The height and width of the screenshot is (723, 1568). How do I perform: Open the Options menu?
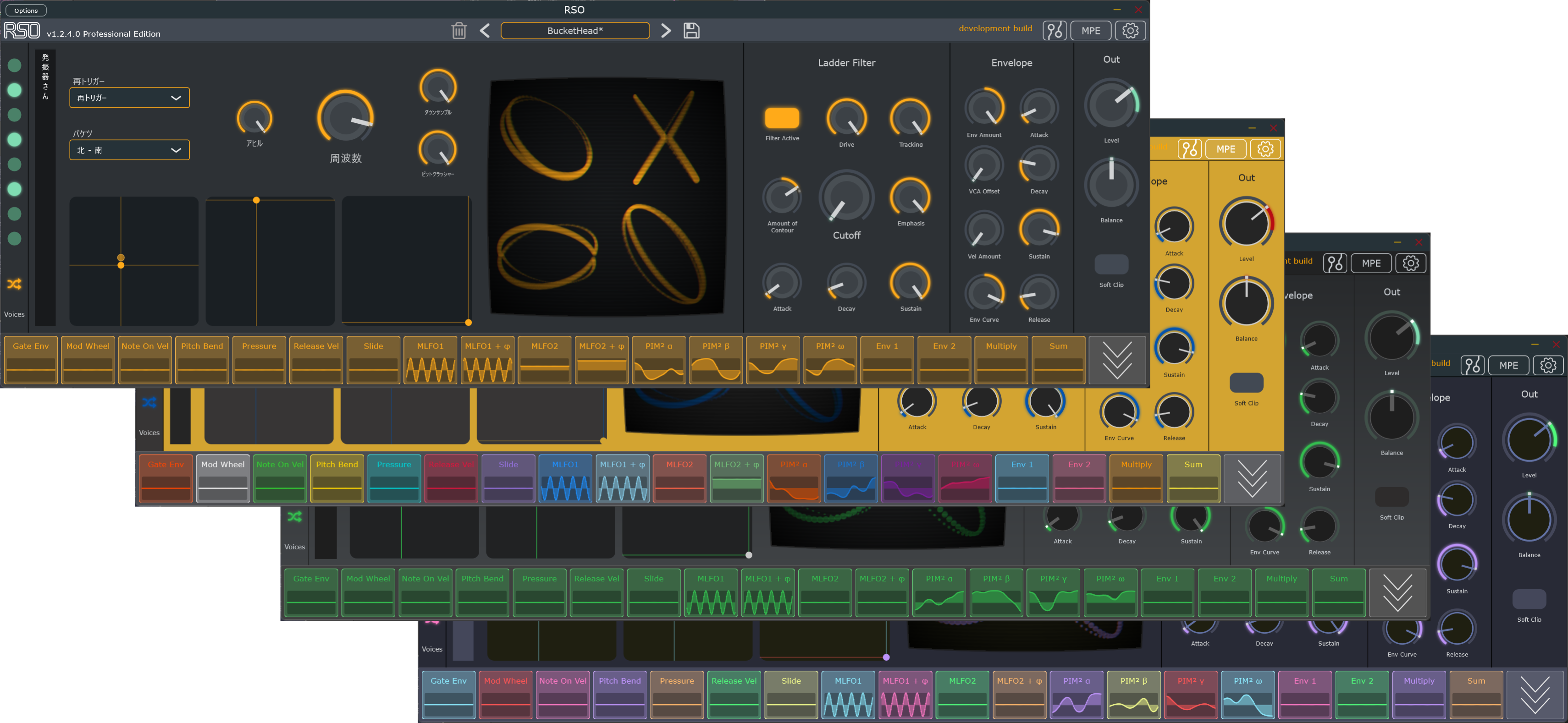click(26, 11)
